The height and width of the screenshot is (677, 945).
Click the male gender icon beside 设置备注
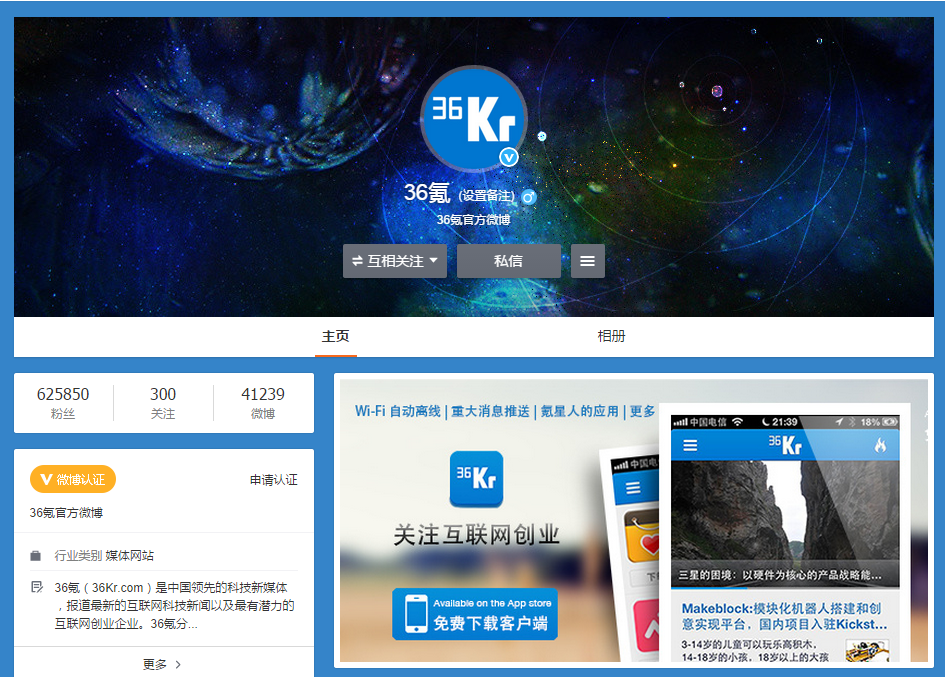click(x=529, y=197)
